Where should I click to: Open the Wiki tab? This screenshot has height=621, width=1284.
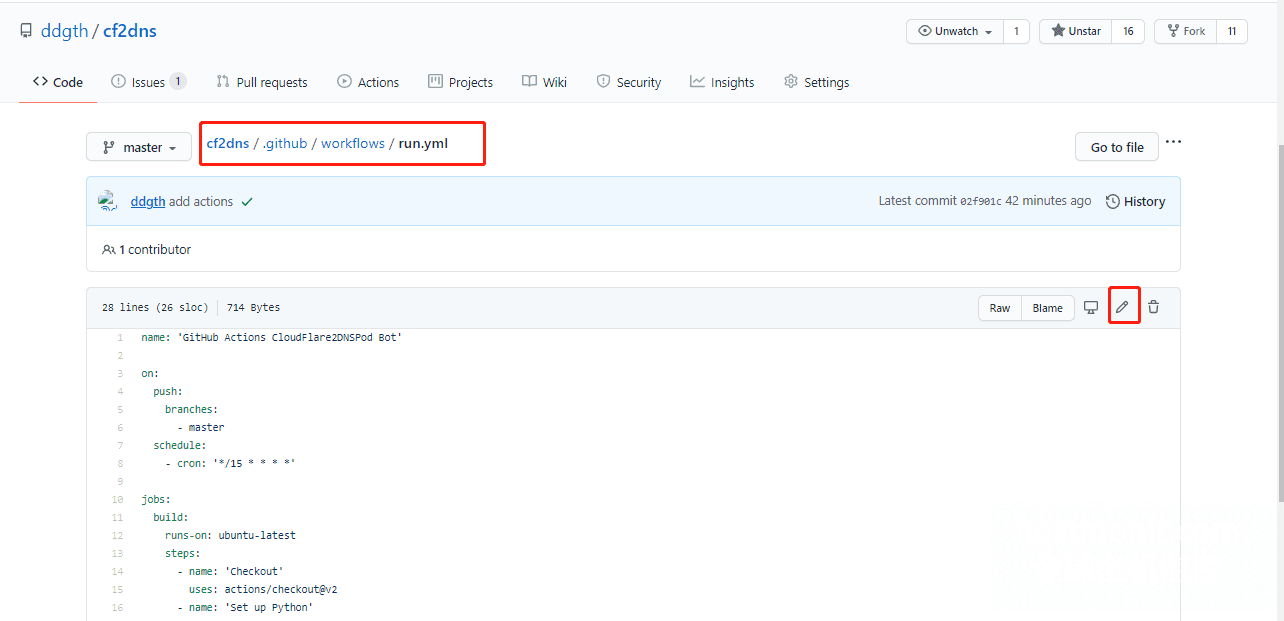click(x=544, y=82)
